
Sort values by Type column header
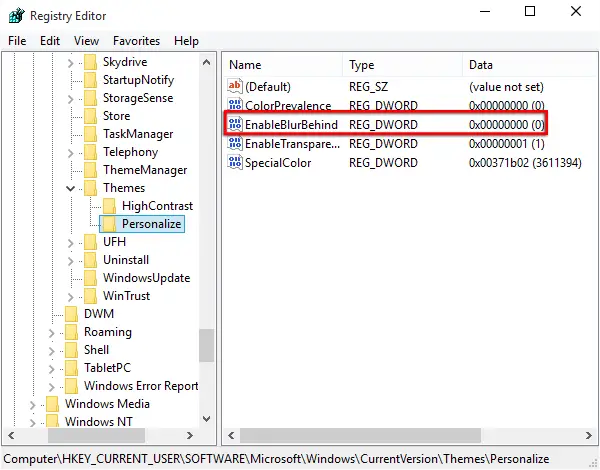click(402, 65)
